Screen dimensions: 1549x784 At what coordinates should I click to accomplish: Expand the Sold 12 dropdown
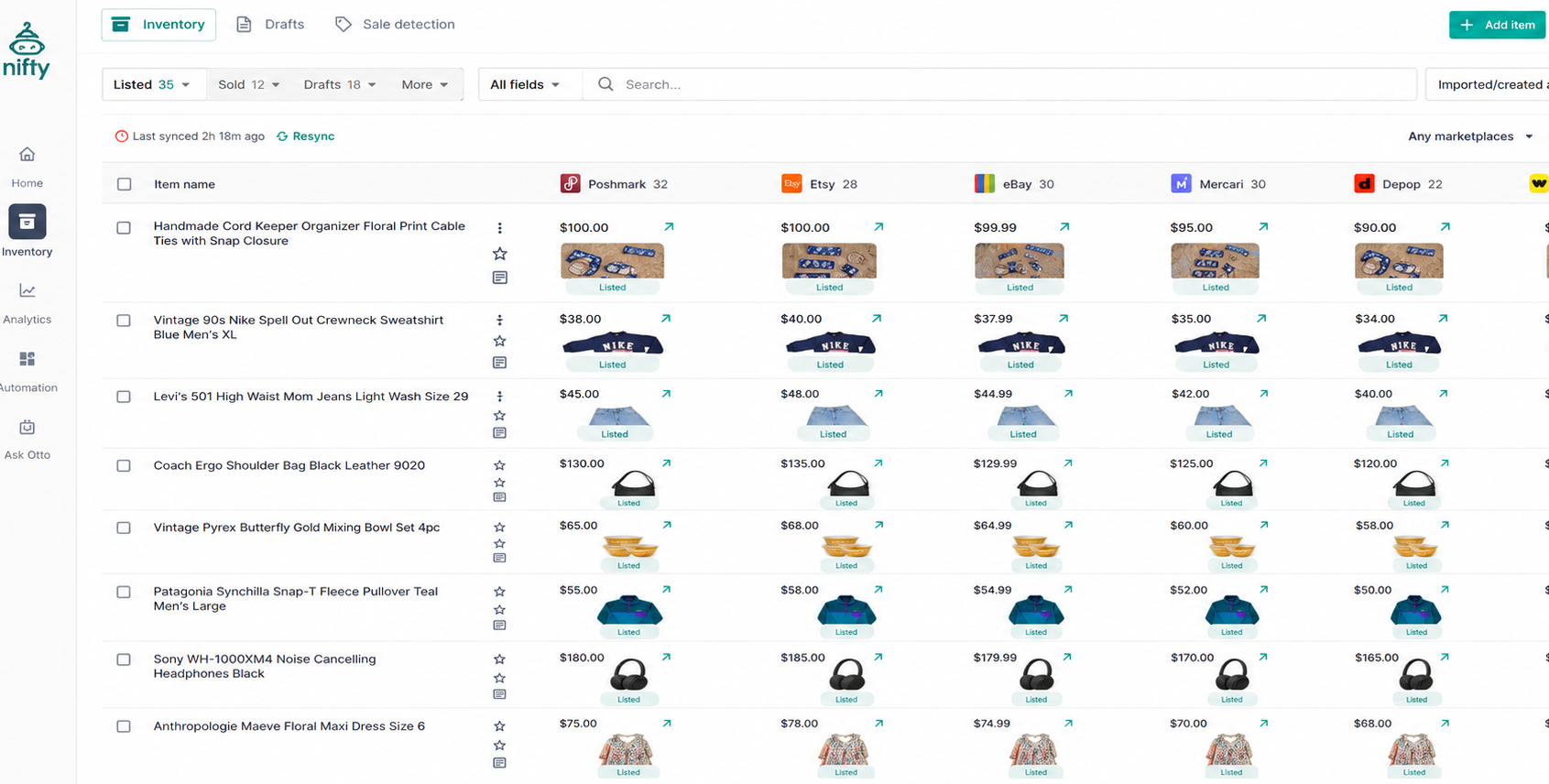click(249, 84)
